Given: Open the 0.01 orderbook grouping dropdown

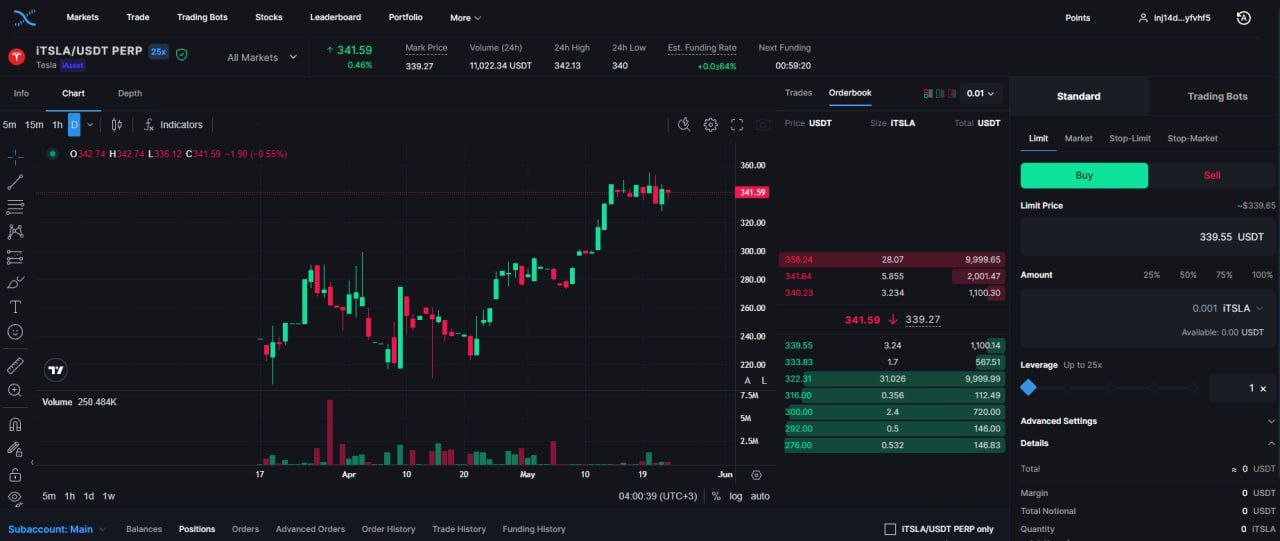Looking at the screenshot, I should point(980,94).
